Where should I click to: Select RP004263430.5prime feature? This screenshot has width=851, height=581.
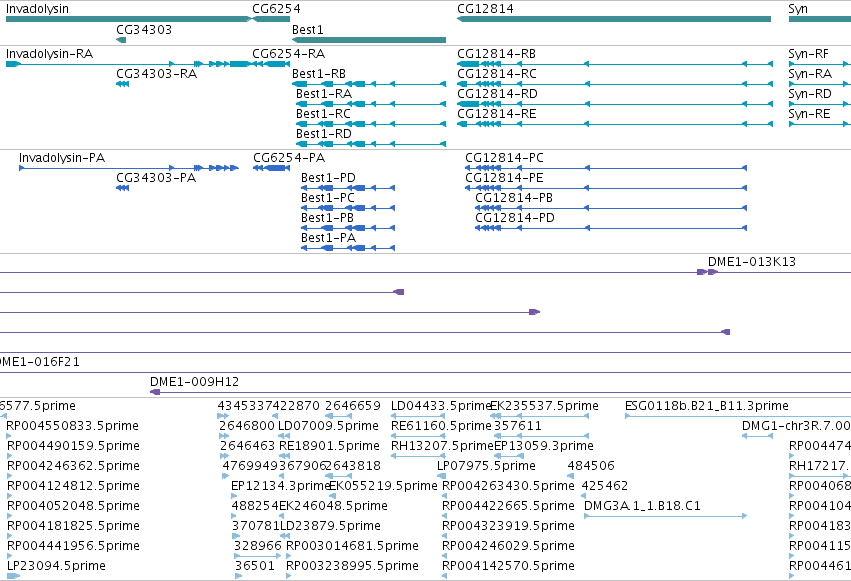(x=444, y=496)
